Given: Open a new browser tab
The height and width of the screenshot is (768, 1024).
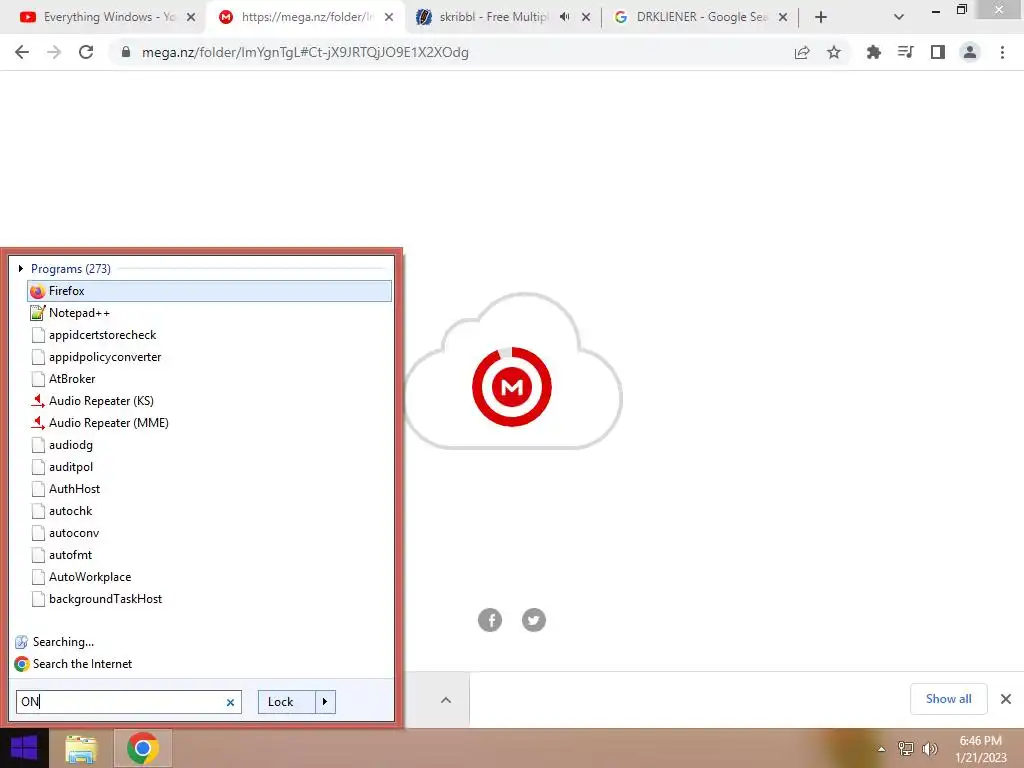Looking at the screenshot, I should pyautogui.click(x=821, y=17).
